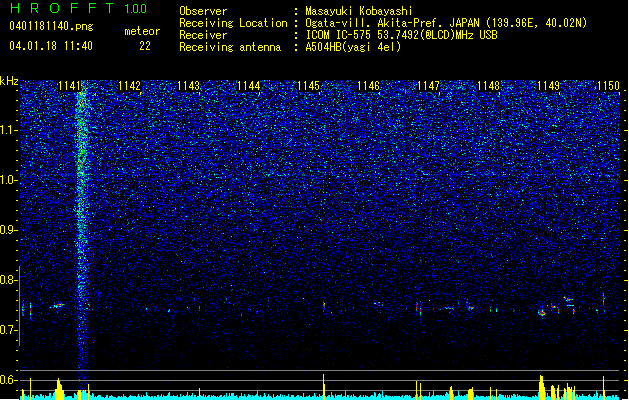
Task: Click time marker 1143
Action: (189, 86)
